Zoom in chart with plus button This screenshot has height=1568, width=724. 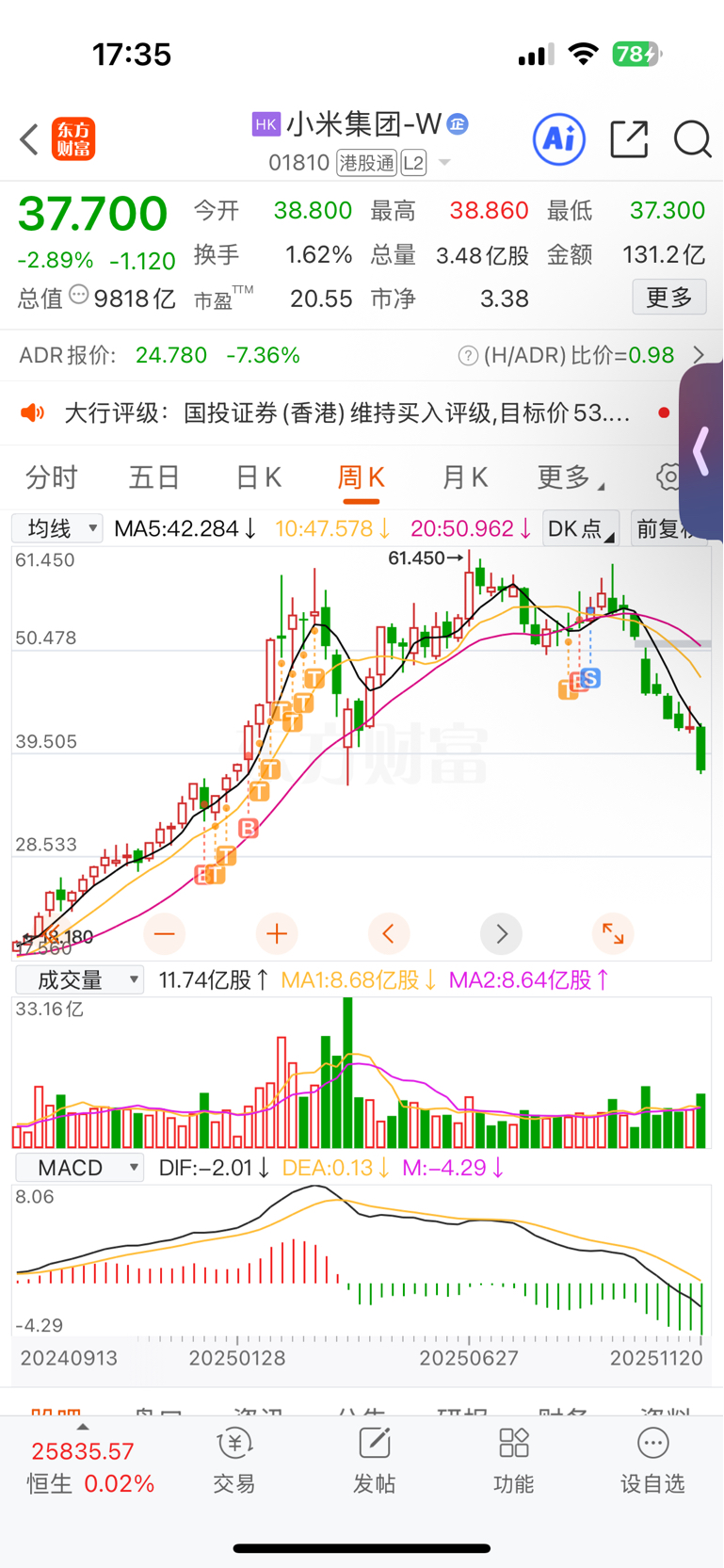pyautogui.click(x=277, y=933)
